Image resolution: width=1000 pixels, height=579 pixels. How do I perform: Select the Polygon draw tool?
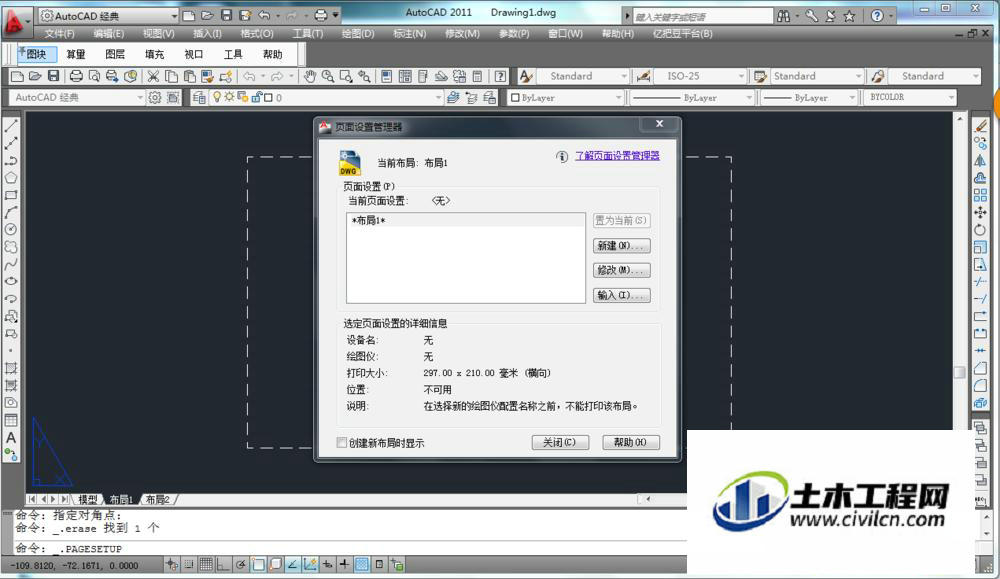click(x=11, y=178)
